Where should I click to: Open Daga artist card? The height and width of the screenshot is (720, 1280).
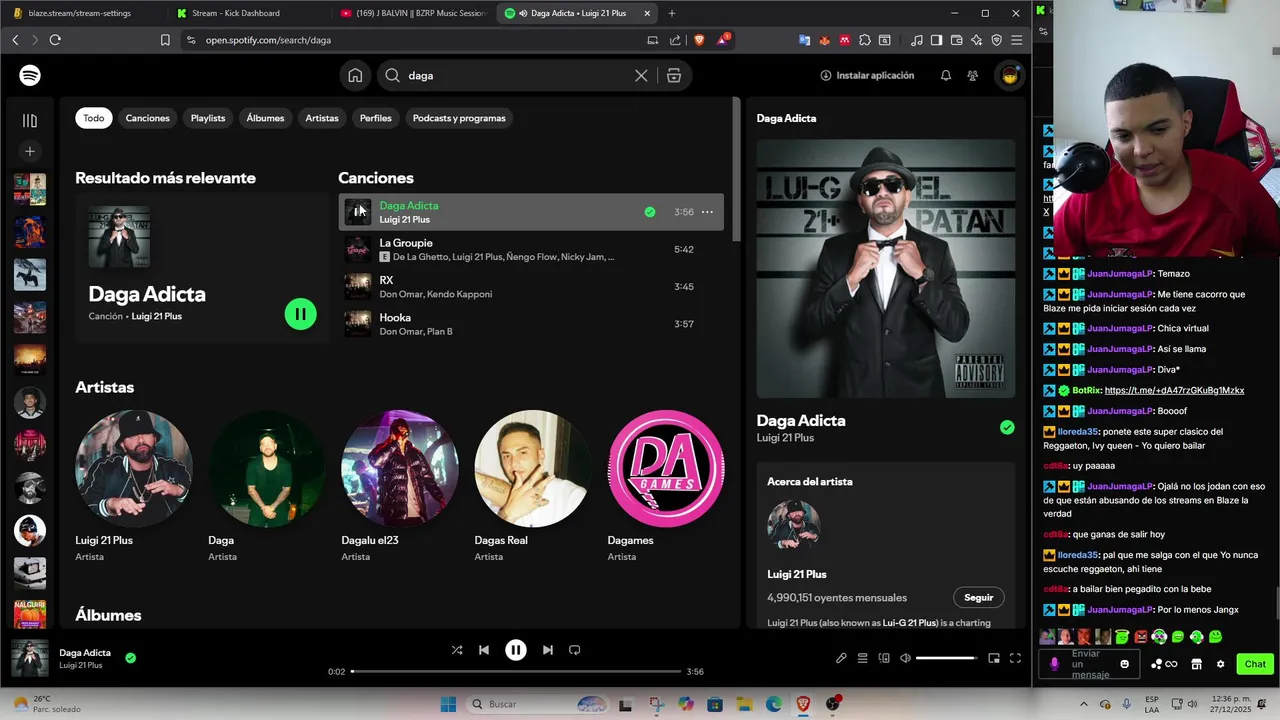(267, 486)
